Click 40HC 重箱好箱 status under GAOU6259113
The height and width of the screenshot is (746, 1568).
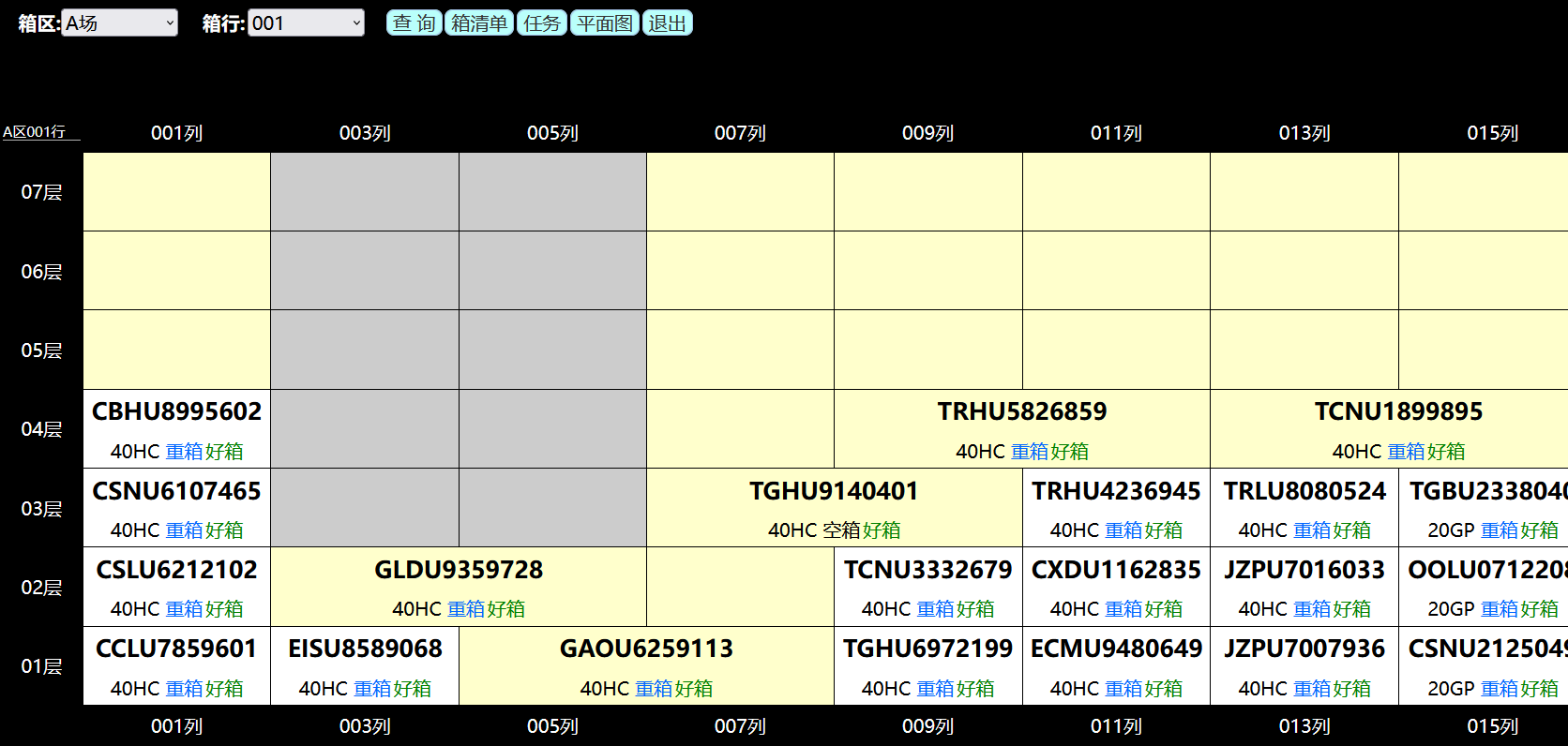click(646, 689)
